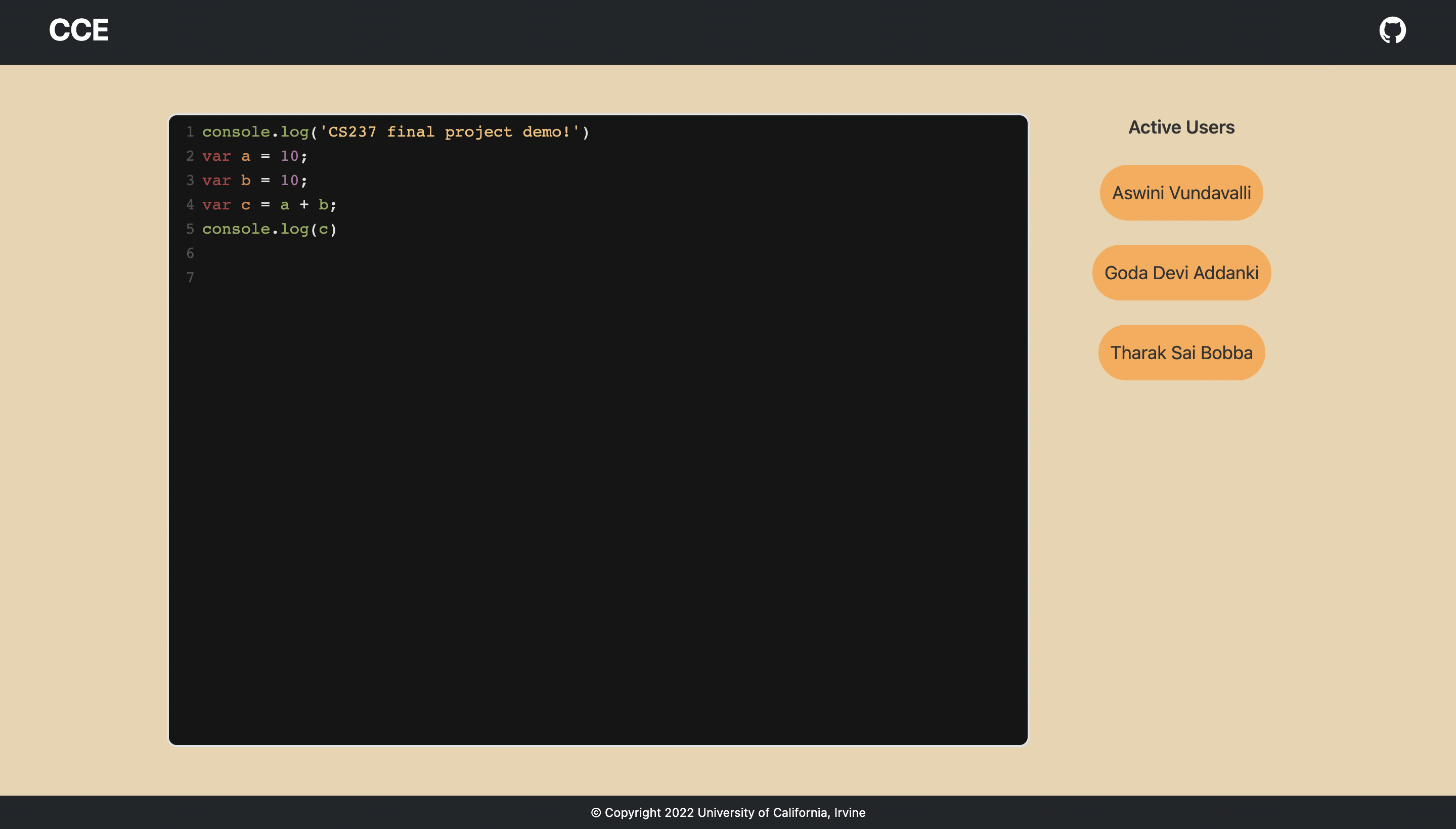Place cursor on first console.log line
The height and width of the screenshot is (829, 1456).
pyautogui.click(x=256, y=132)
